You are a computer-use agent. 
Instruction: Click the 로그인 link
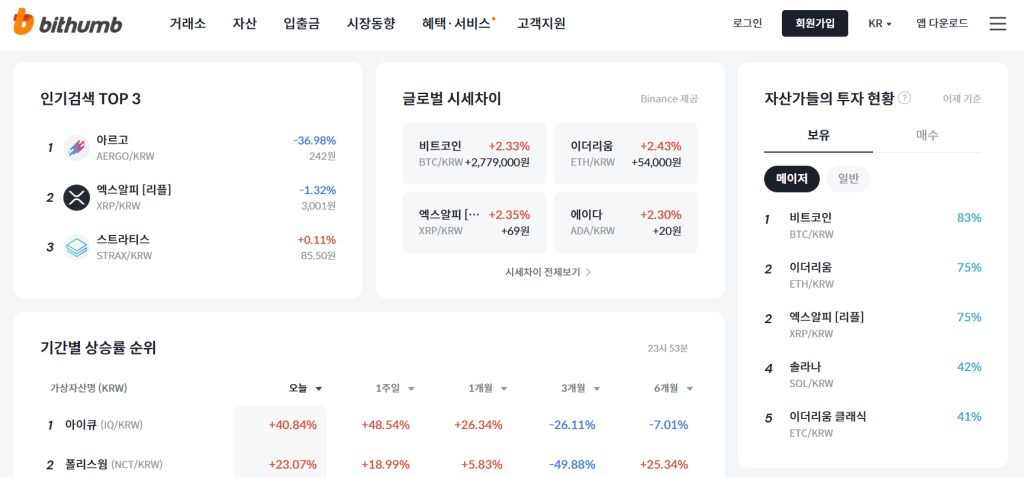click(747, 23)
